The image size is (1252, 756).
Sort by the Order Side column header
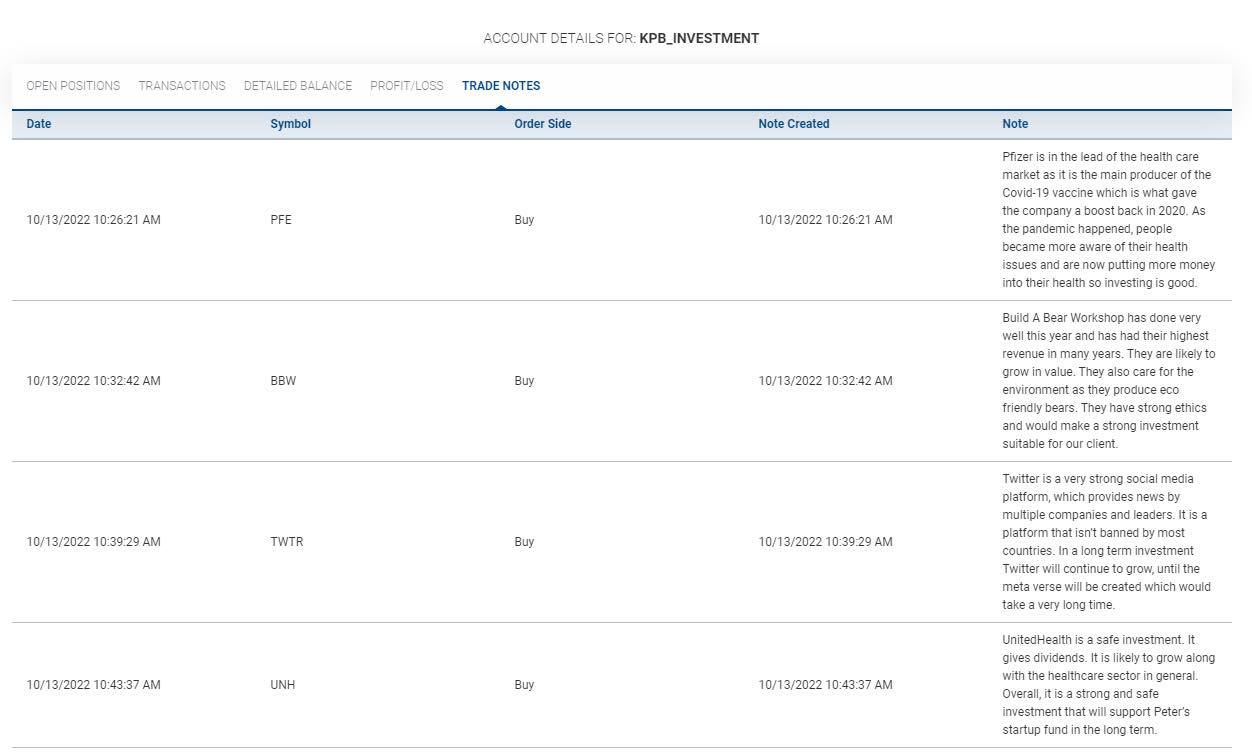tap(543, 124)
